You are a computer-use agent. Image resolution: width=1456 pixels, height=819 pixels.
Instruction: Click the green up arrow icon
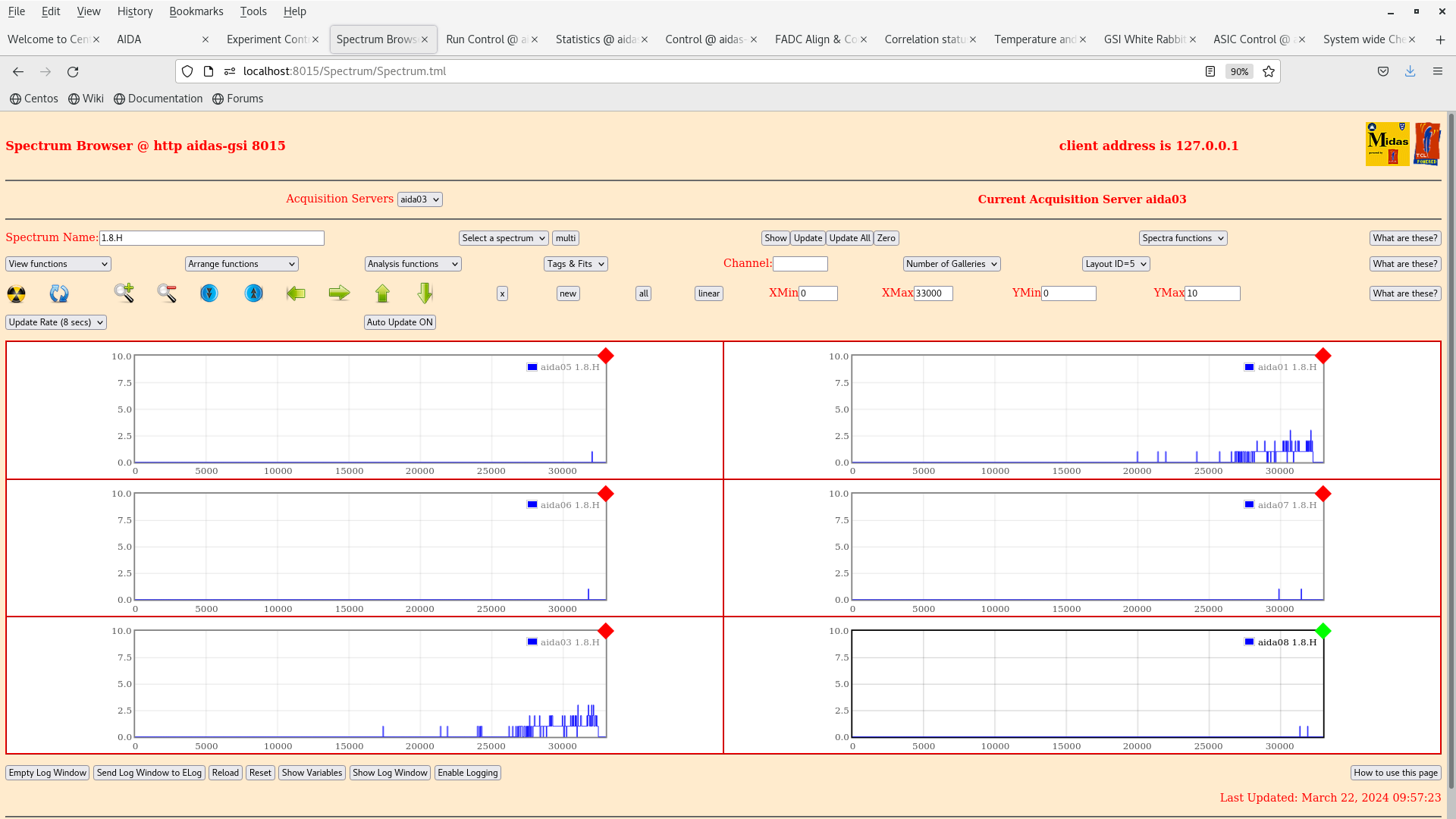(x=382, y=293)
